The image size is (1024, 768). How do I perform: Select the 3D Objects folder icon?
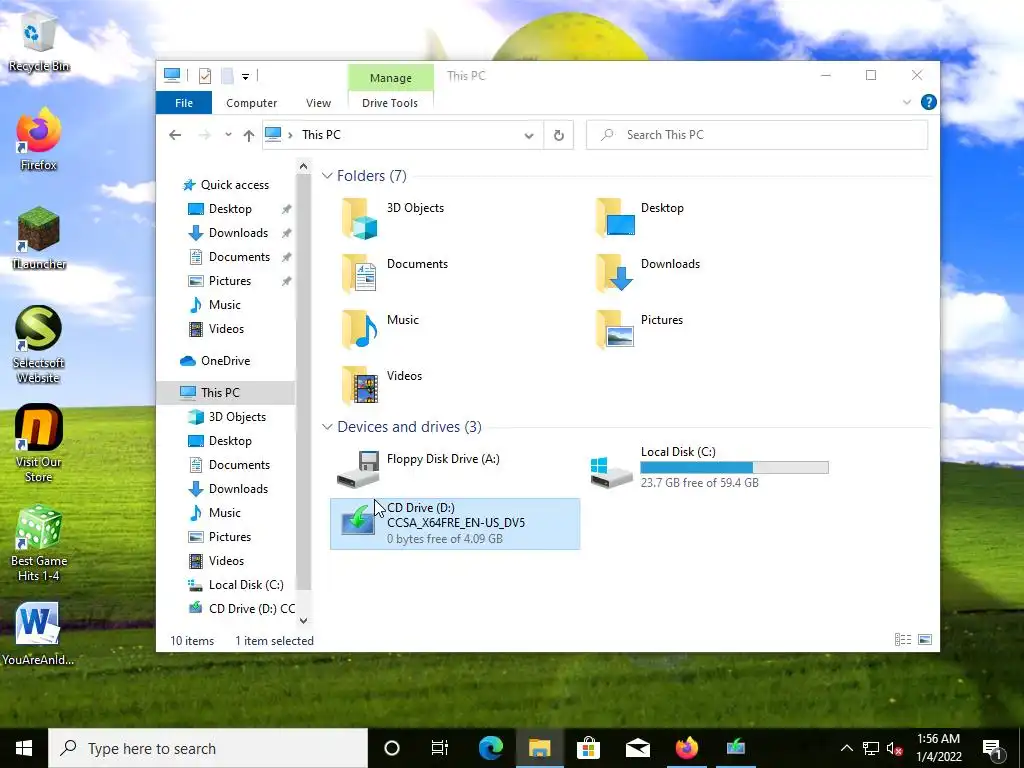(360, 218)
